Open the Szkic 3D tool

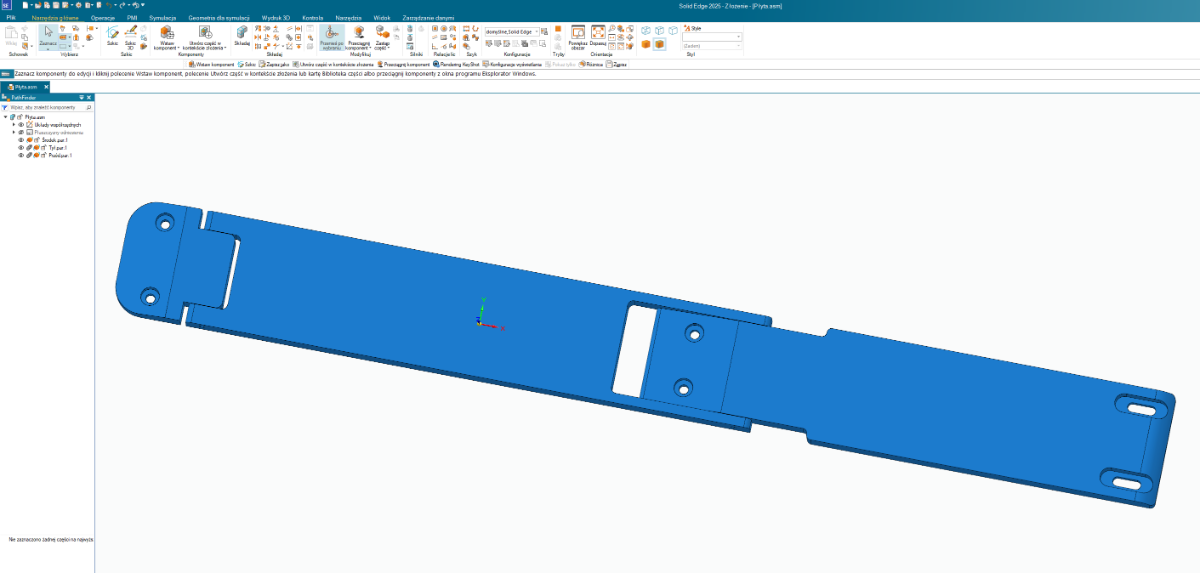click(130, 35)
